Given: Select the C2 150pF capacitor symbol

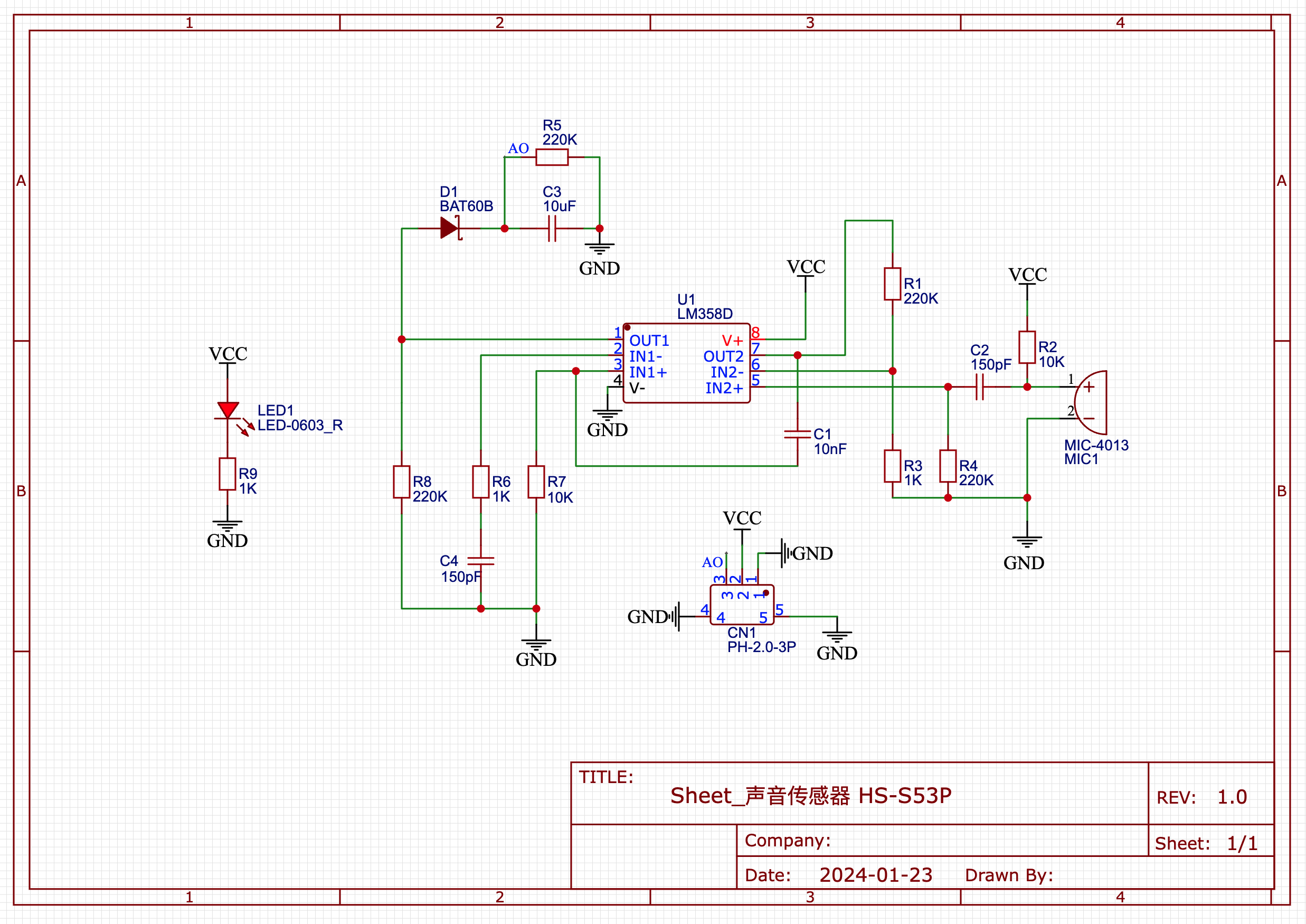Looking at the screenshot, I should click(x=979, y=387).
